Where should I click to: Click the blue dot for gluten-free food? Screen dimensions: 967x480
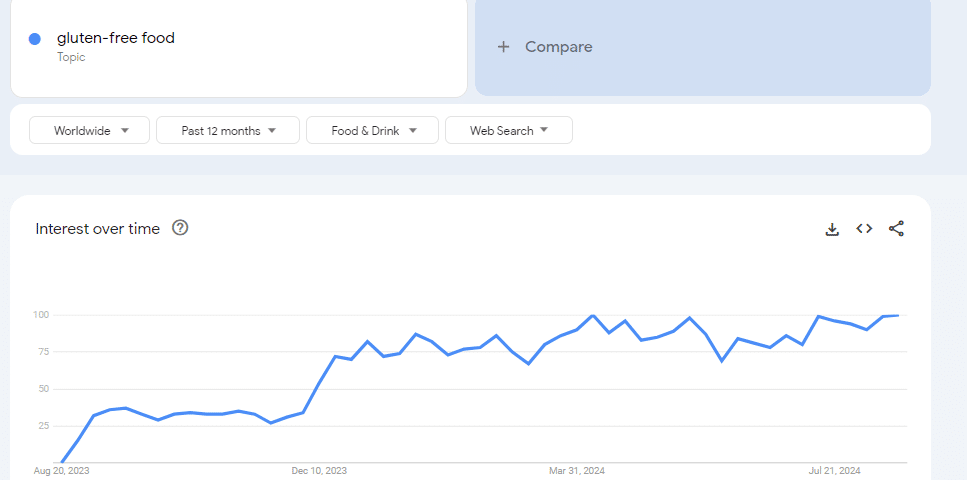tap(35, 39)
